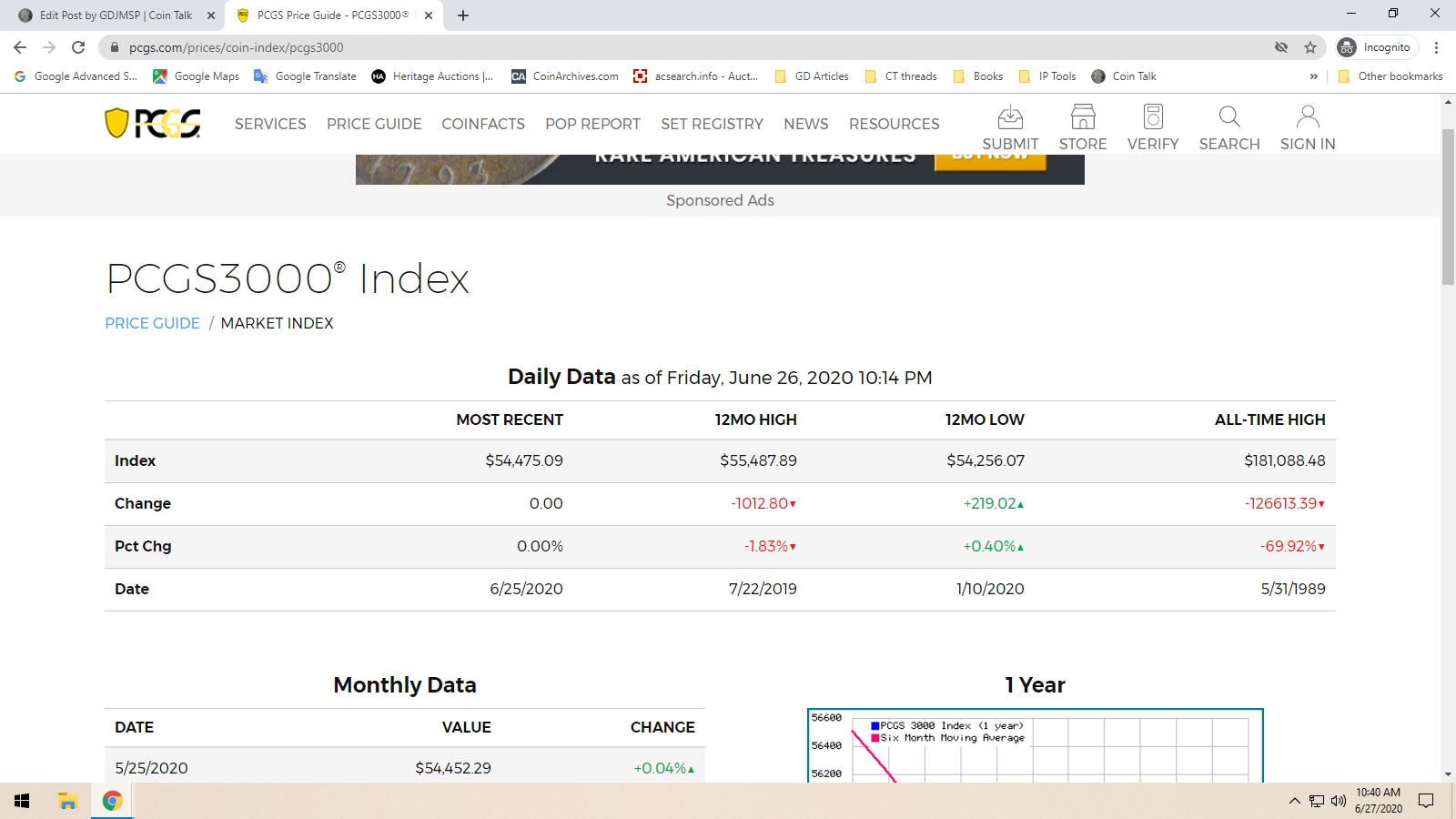Open Chrome three-dot menu

coord(1437,47)
